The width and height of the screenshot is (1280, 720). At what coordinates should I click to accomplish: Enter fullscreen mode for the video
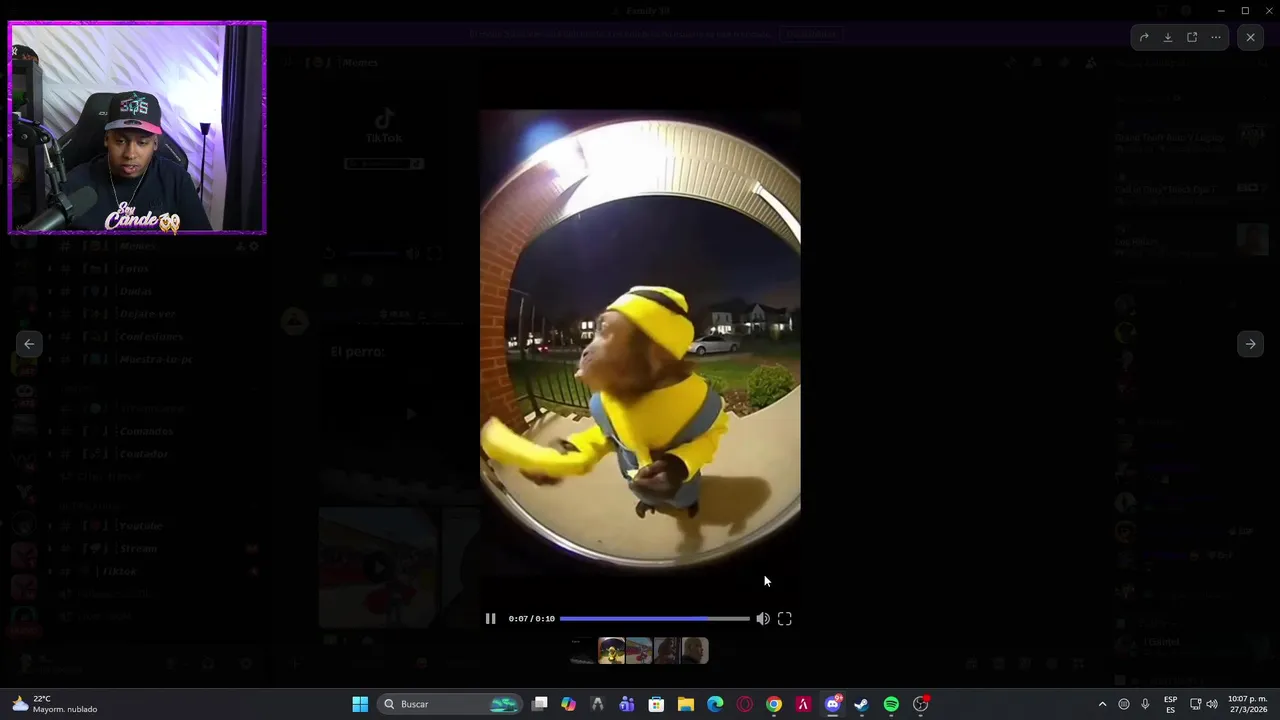(785, 619)
